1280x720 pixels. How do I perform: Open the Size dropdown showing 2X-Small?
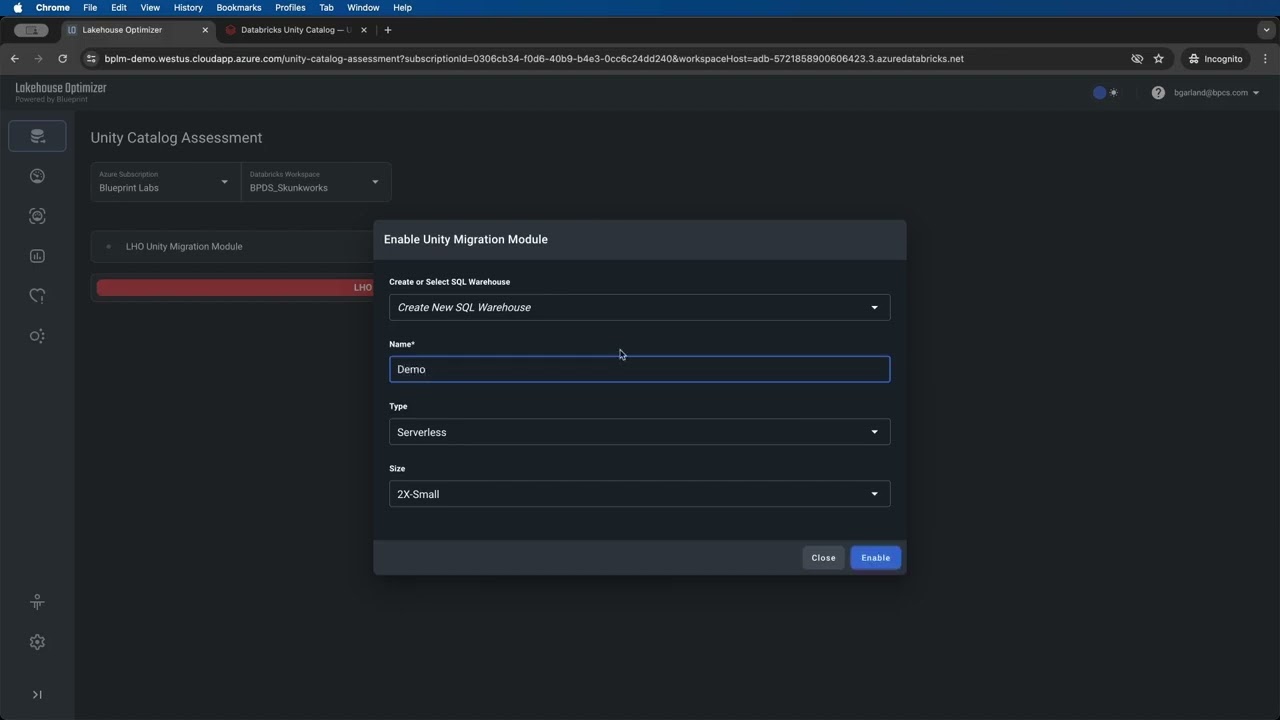639,494
